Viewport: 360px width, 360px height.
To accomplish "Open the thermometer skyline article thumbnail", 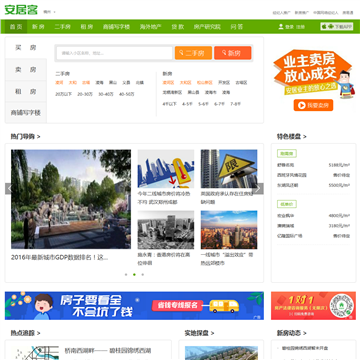I will click(166, 169).
